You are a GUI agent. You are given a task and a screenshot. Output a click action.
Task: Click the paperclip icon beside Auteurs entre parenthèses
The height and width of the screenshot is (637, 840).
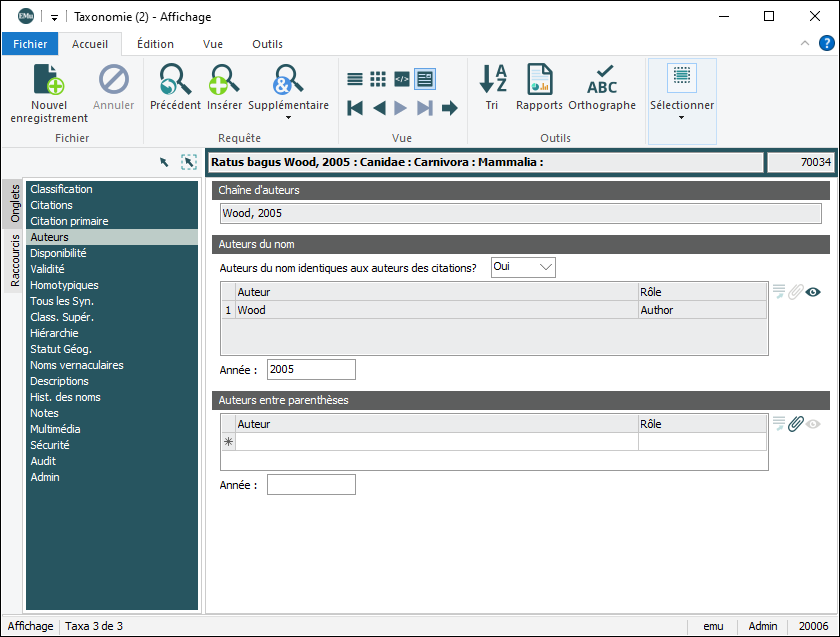[x=796, y=424]
